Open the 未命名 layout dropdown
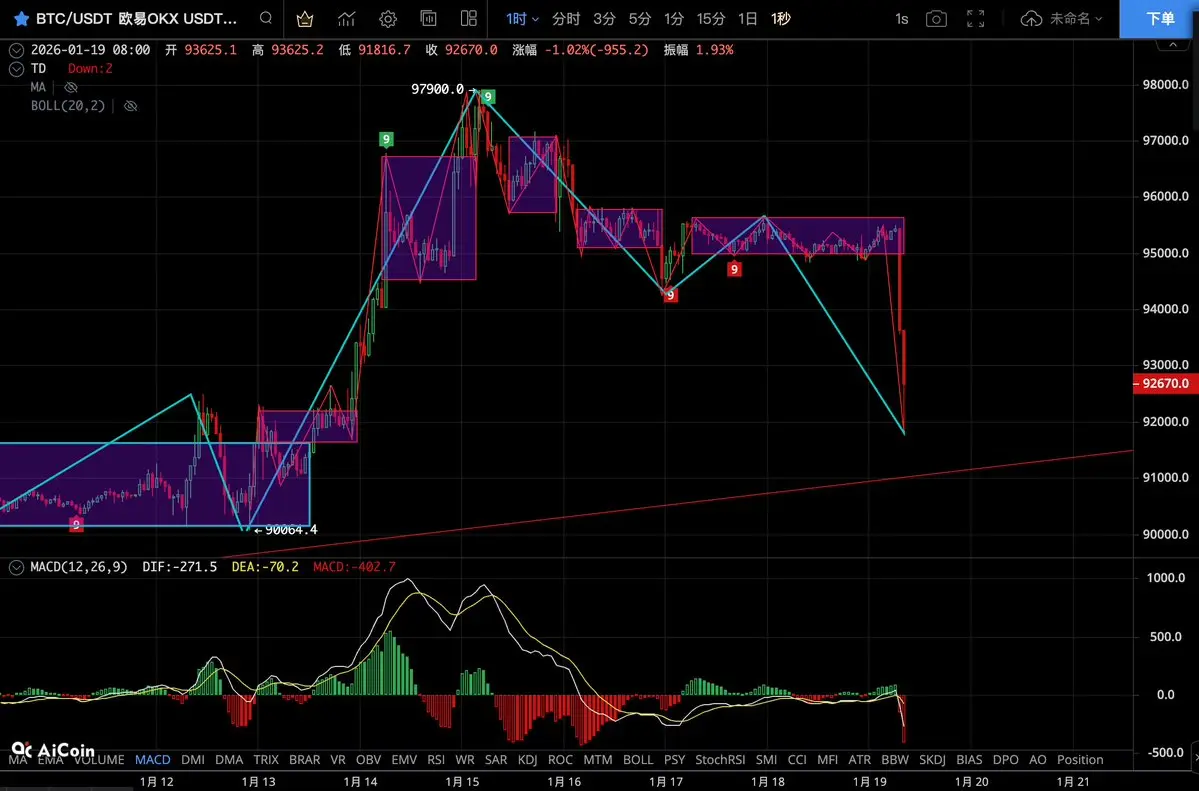This screenshot has width=1199, height=791. click(1077, 18)
